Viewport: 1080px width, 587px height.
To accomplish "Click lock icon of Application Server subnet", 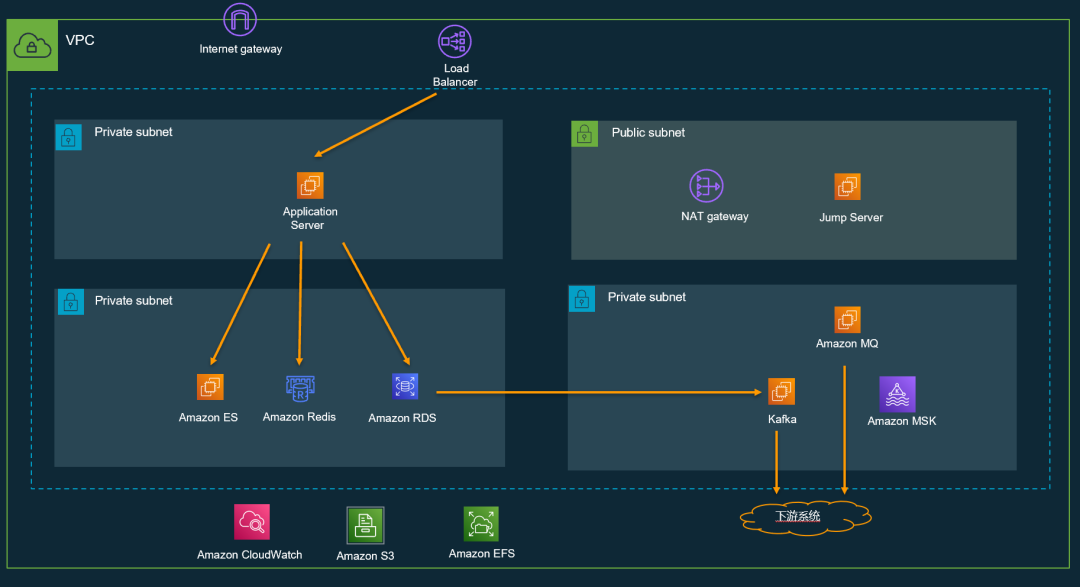I will coord(68,136).
